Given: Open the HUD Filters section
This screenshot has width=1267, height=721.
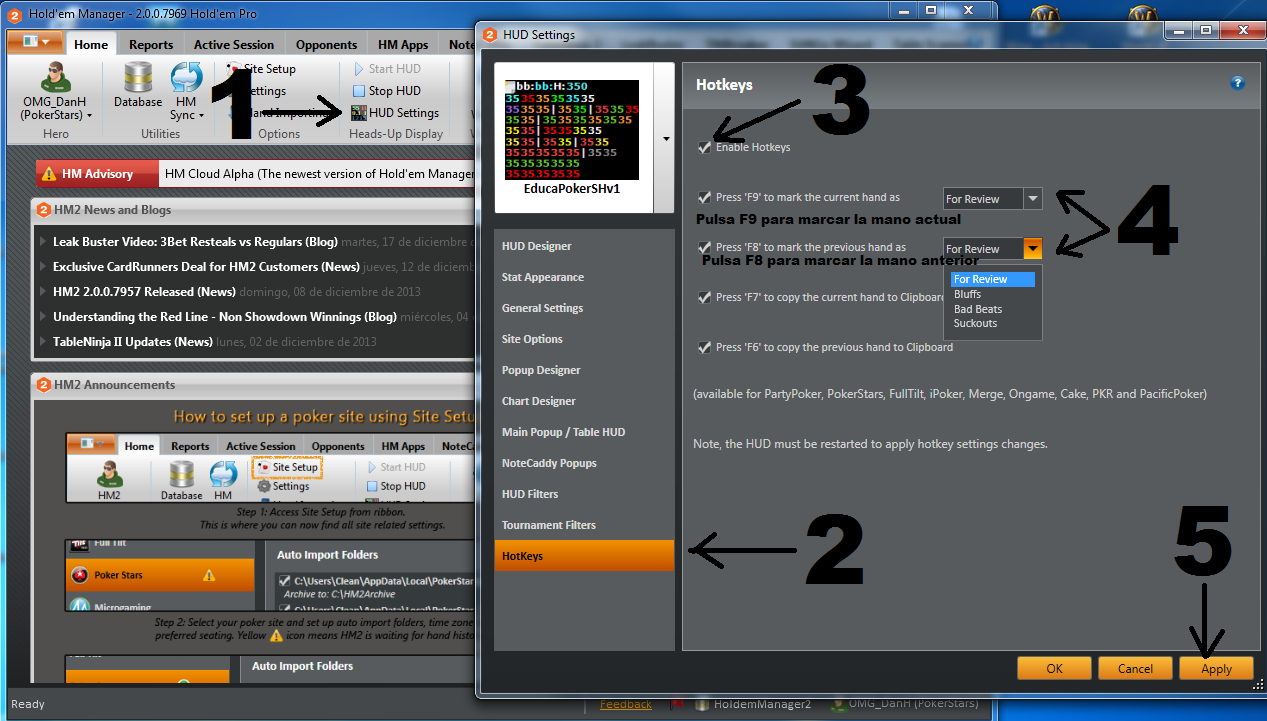Looking at the screenshot, I should [584, 494].
